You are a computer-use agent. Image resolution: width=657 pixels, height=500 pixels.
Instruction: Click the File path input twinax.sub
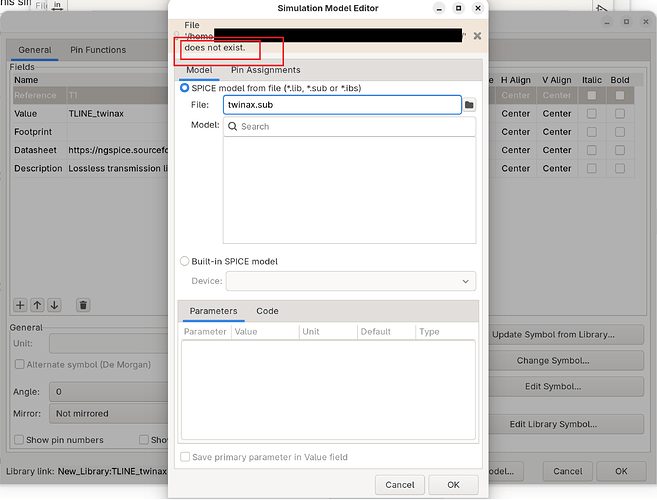(341, 104)
